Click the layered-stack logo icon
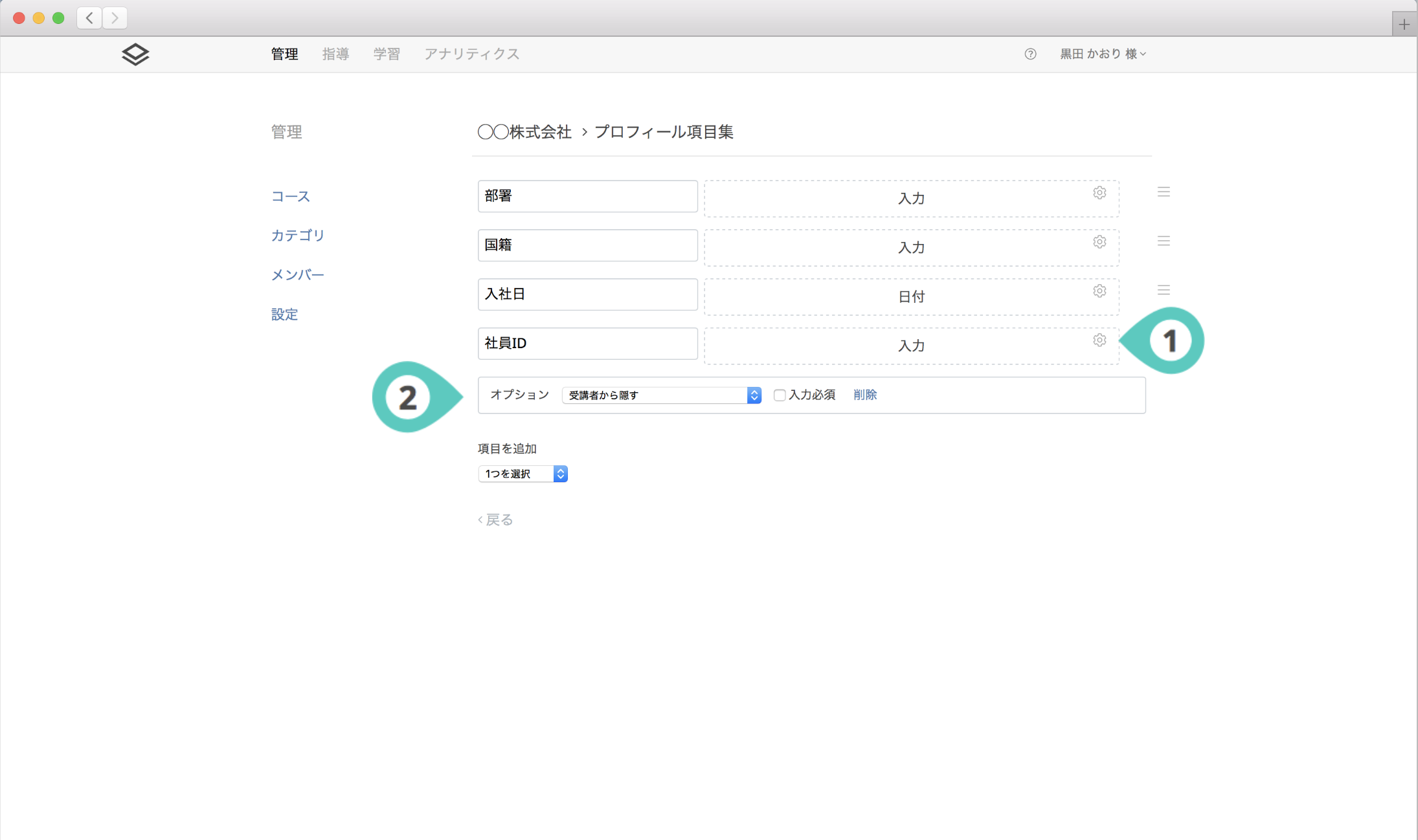This screenshot has width=1418, height=840. click(135, 54)
